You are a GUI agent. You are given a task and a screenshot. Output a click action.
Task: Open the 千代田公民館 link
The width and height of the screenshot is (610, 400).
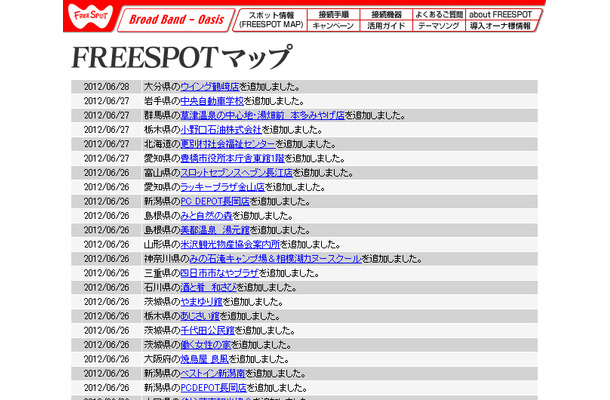click(208, 330)
